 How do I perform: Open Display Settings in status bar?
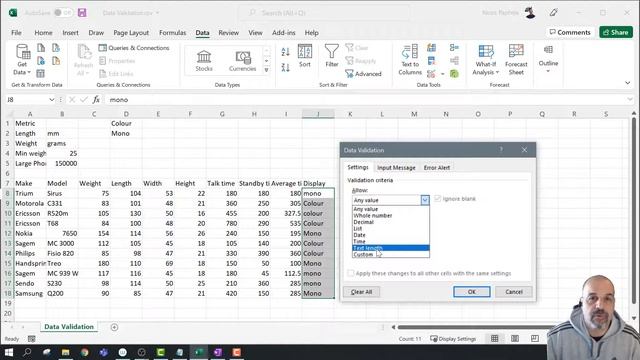453,339
